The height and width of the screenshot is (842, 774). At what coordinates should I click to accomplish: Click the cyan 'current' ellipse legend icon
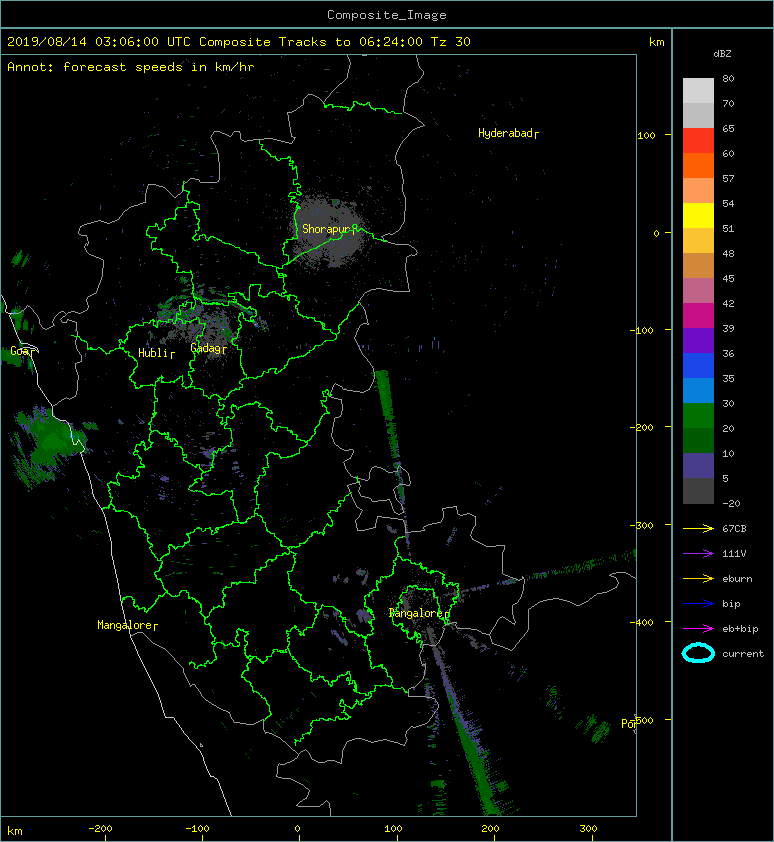coord(698,653)
